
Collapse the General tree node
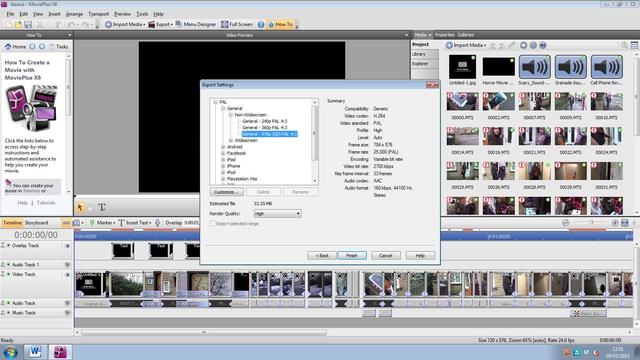click(223, 109)
